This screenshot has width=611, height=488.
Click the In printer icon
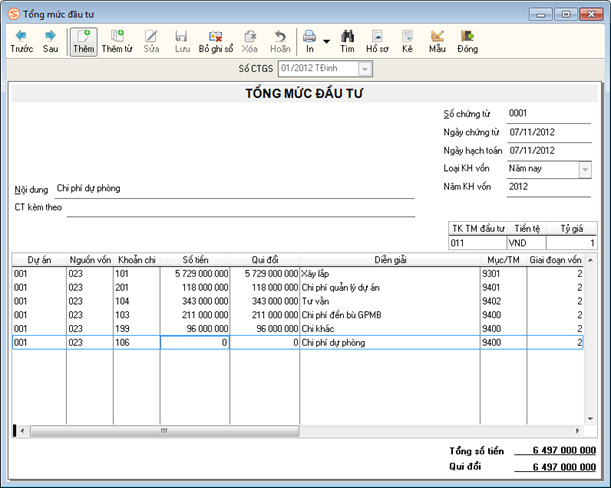click(309, 42)
